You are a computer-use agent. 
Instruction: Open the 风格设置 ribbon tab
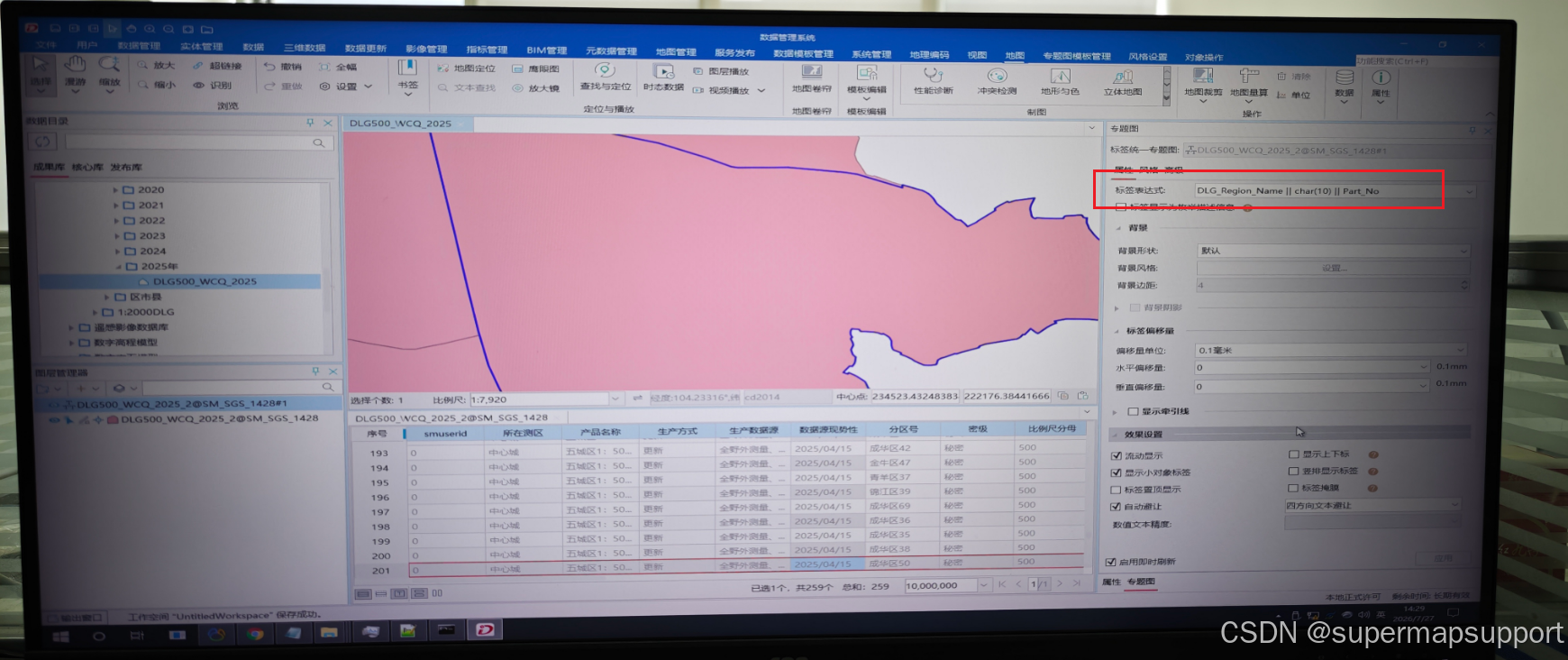coord(1147,57)
